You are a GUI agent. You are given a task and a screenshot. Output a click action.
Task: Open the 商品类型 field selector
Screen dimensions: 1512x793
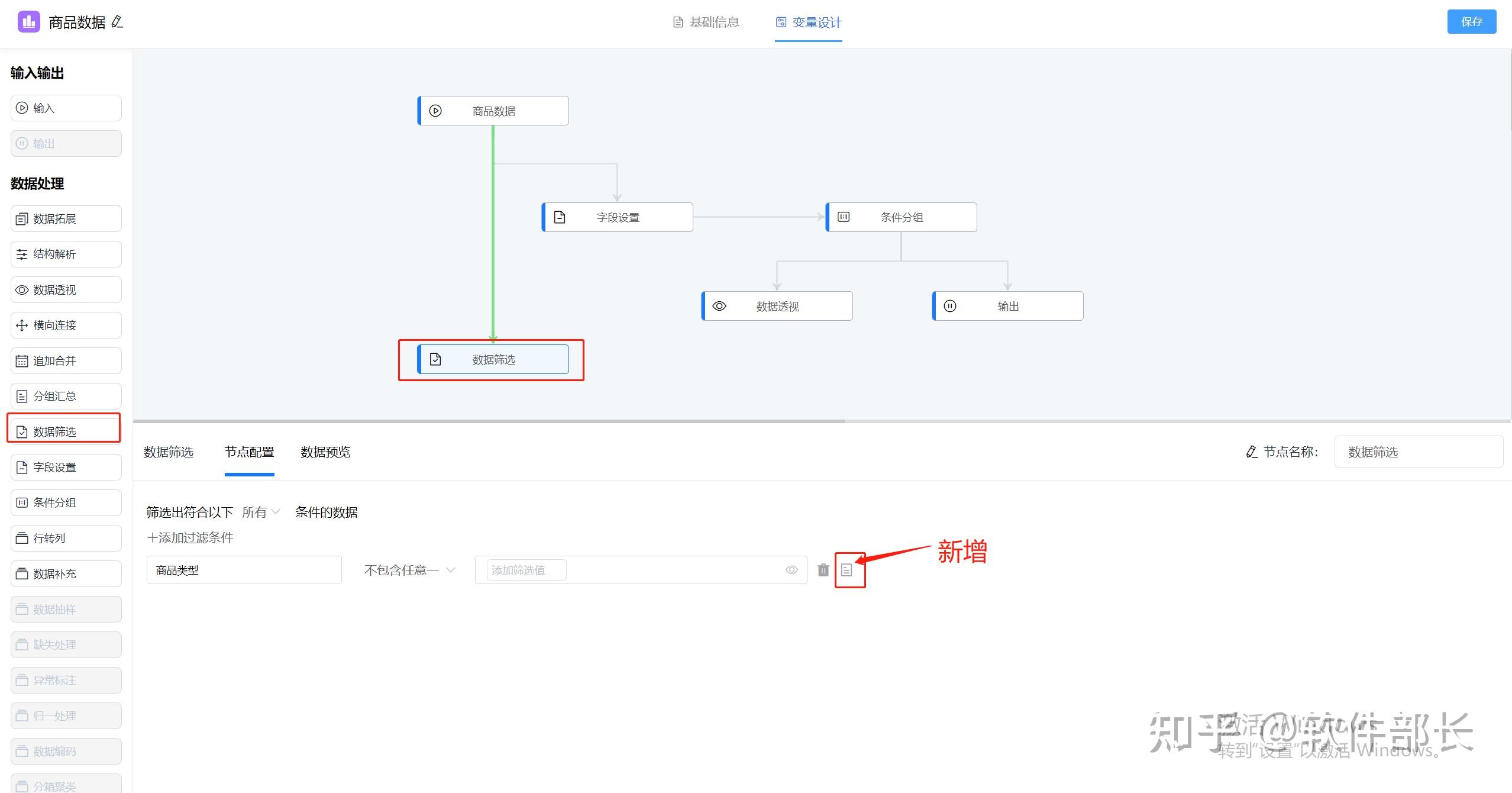[x=244, y=569]
